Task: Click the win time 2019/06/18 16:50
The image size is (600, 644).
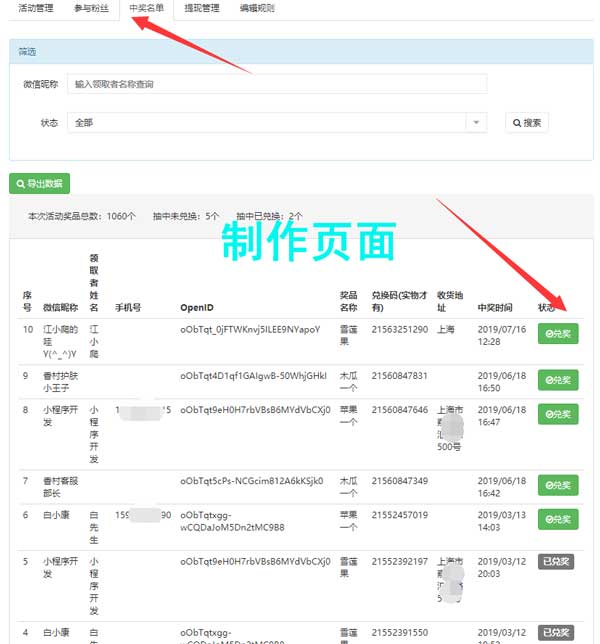Action: [501, 382]
